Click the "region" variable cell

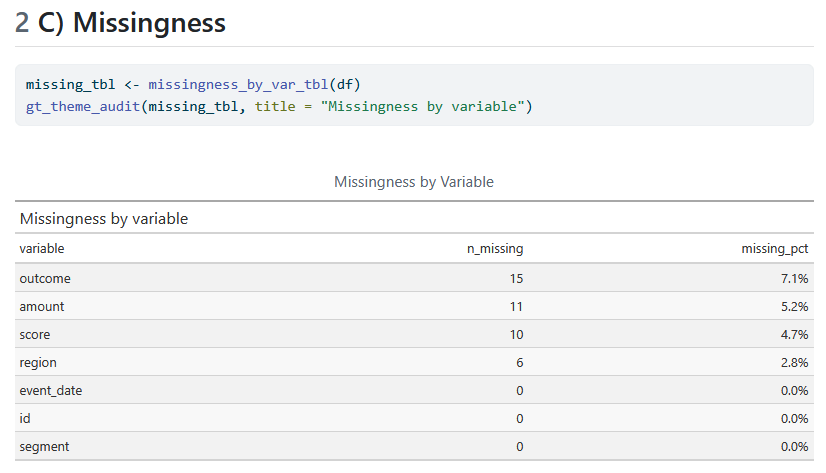[x=38, y=363]
